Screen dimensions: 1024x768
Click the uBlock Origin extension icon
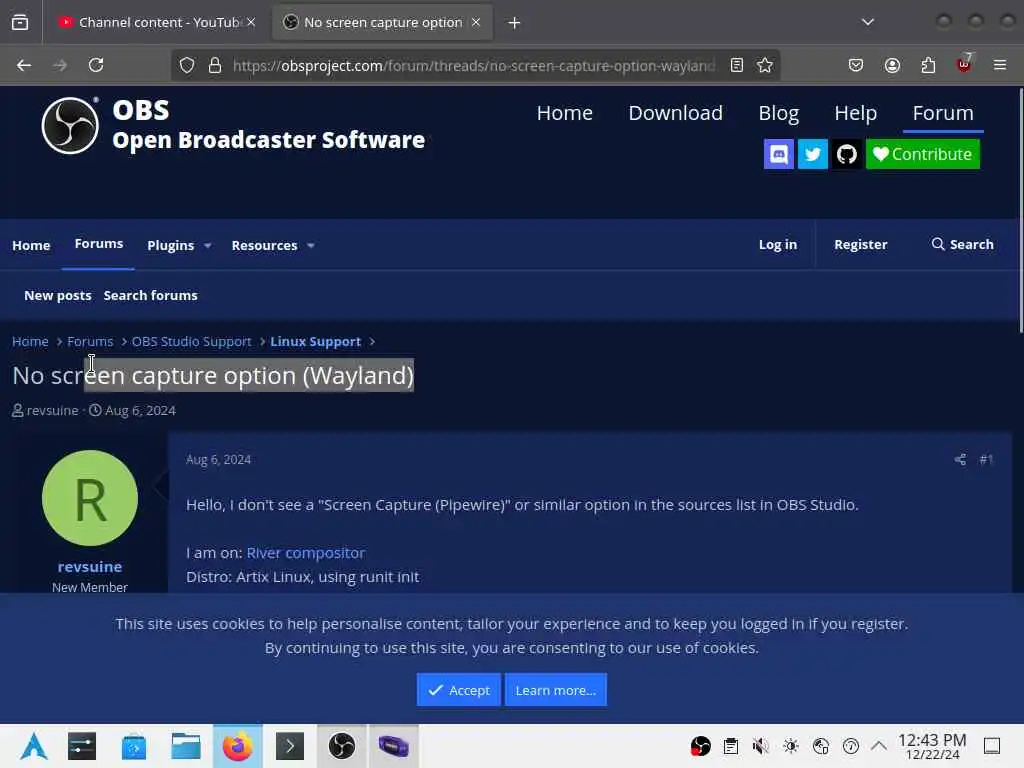tap(964, 64)
